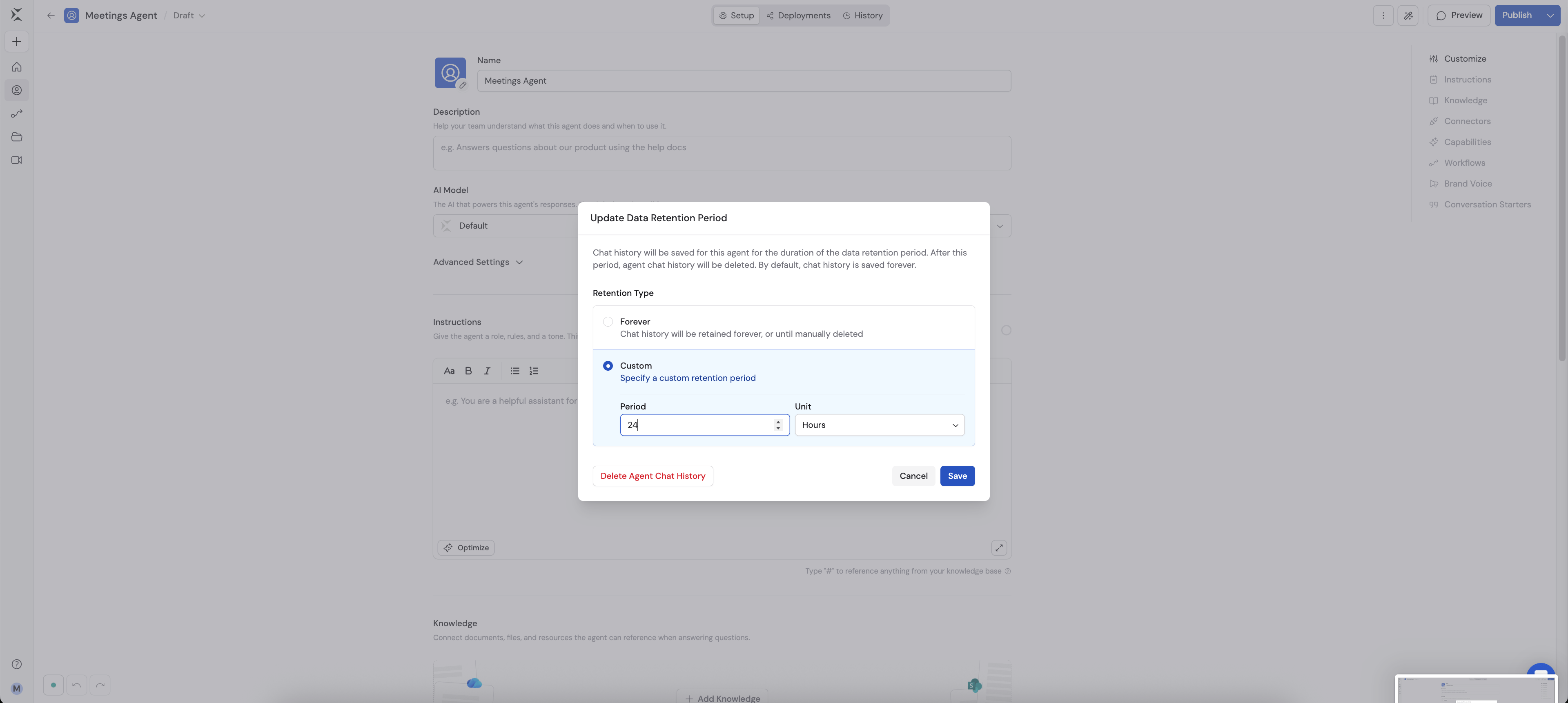The height and width of the screenshot is (703, 1568).
Task: Click the page vertical scrollbar
Action: point(1563,198)
